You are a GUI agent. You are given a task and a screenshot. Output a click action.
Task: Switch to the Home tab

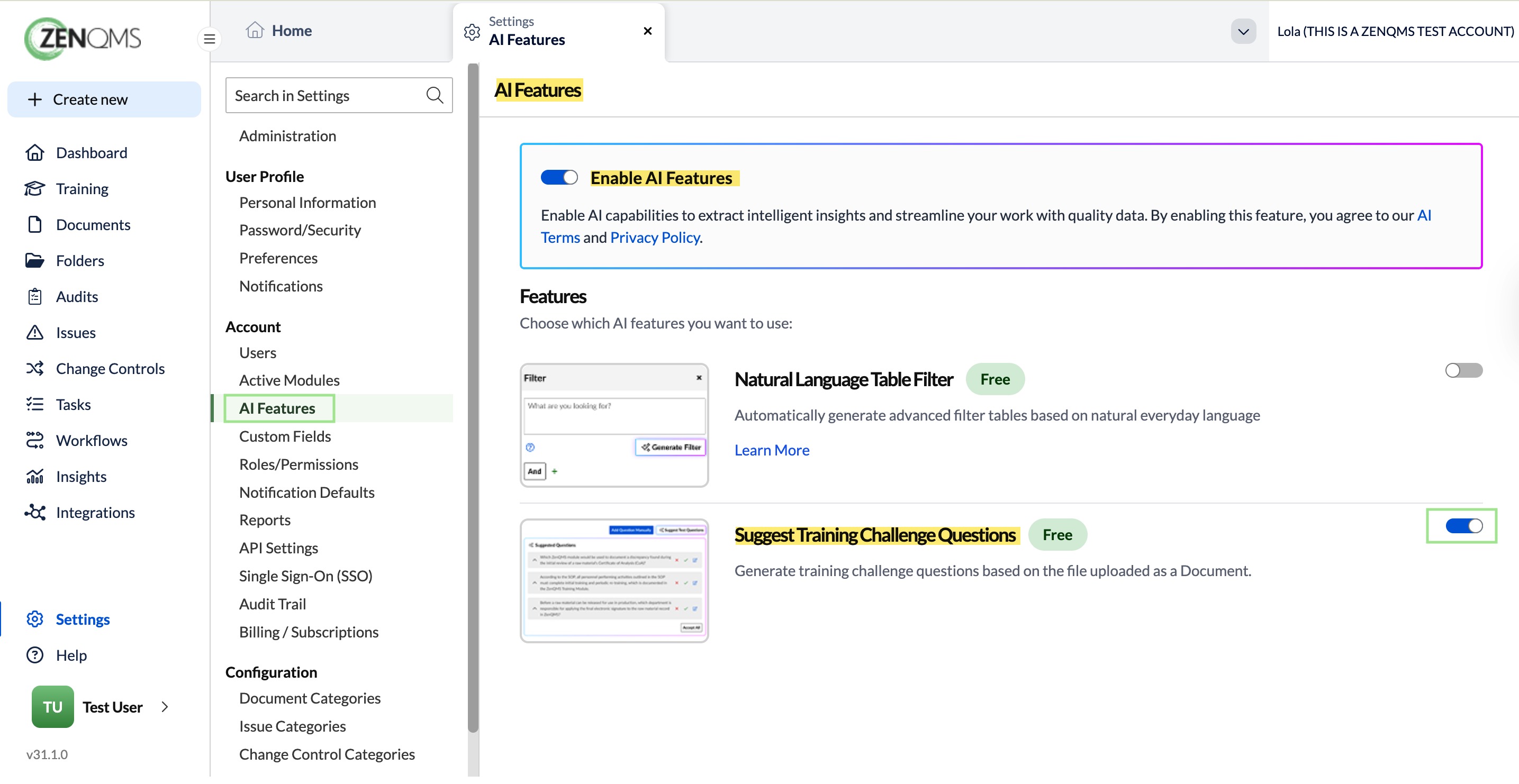coord(279,31)
